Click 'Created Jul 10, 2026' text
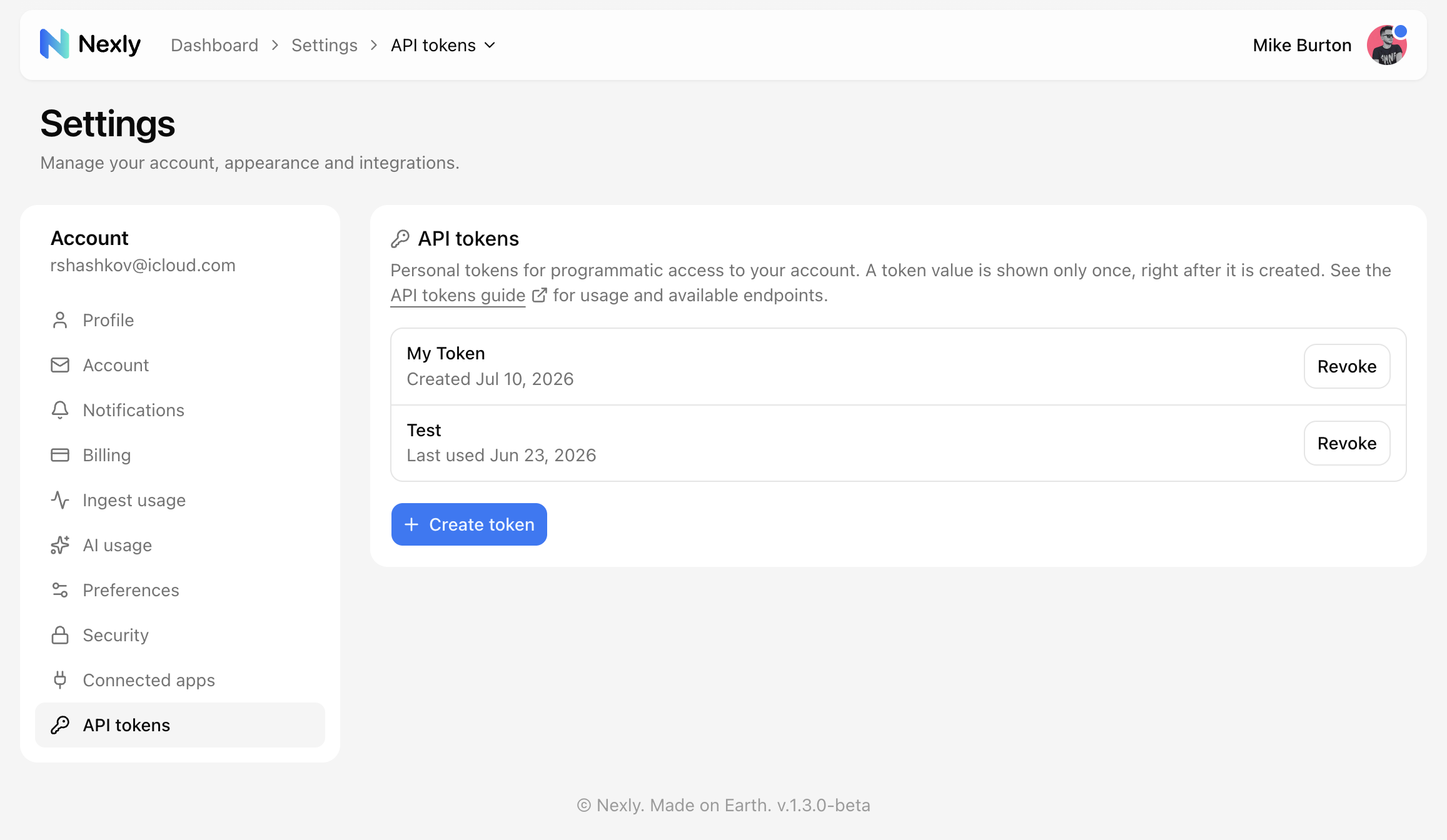The image size is (1447, 840). click(x=490, y=379)
